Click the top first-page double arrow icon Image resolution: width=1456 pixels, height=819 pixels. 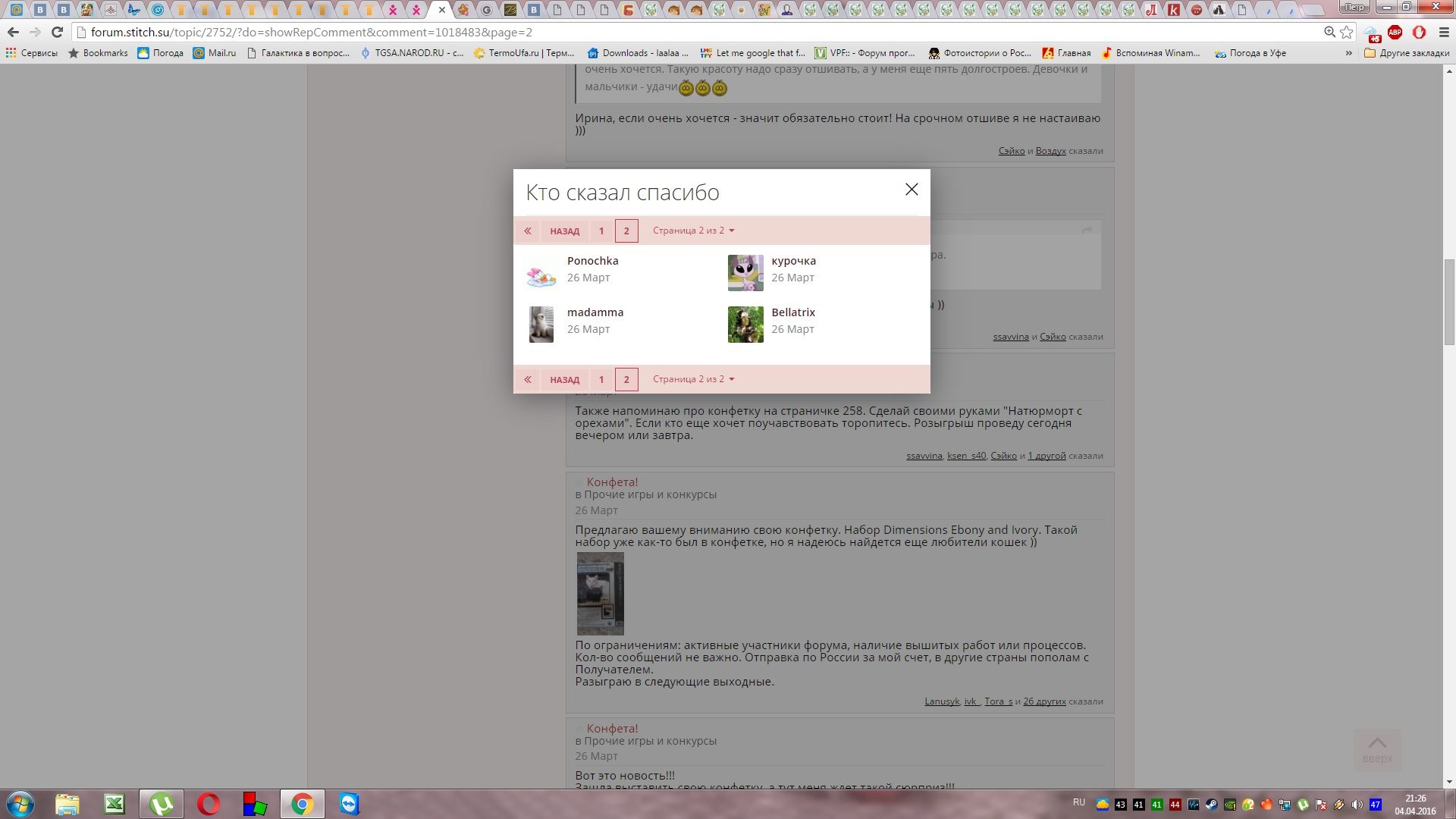coord(528,231)
